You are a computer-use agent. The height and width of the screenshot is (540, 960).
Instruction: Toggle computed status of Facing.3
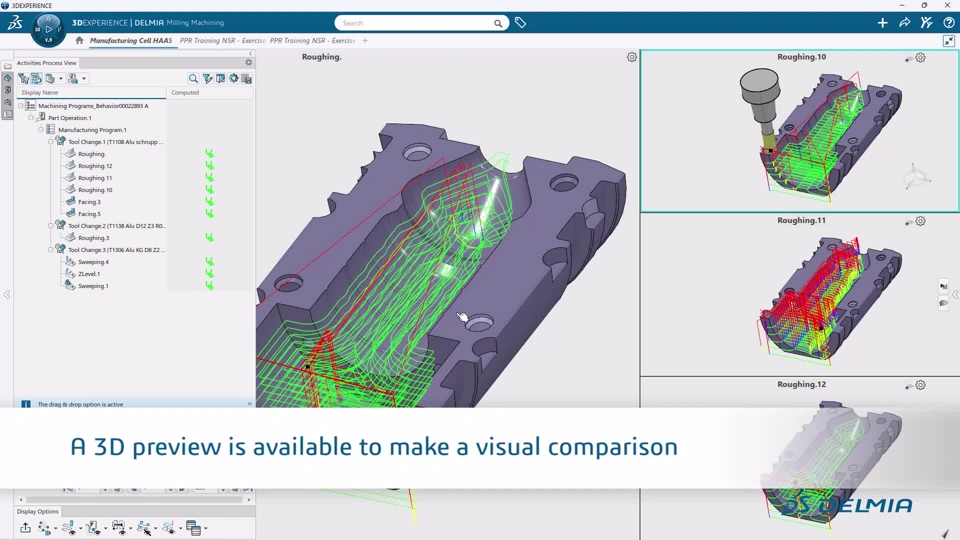(x=209, y=202)
